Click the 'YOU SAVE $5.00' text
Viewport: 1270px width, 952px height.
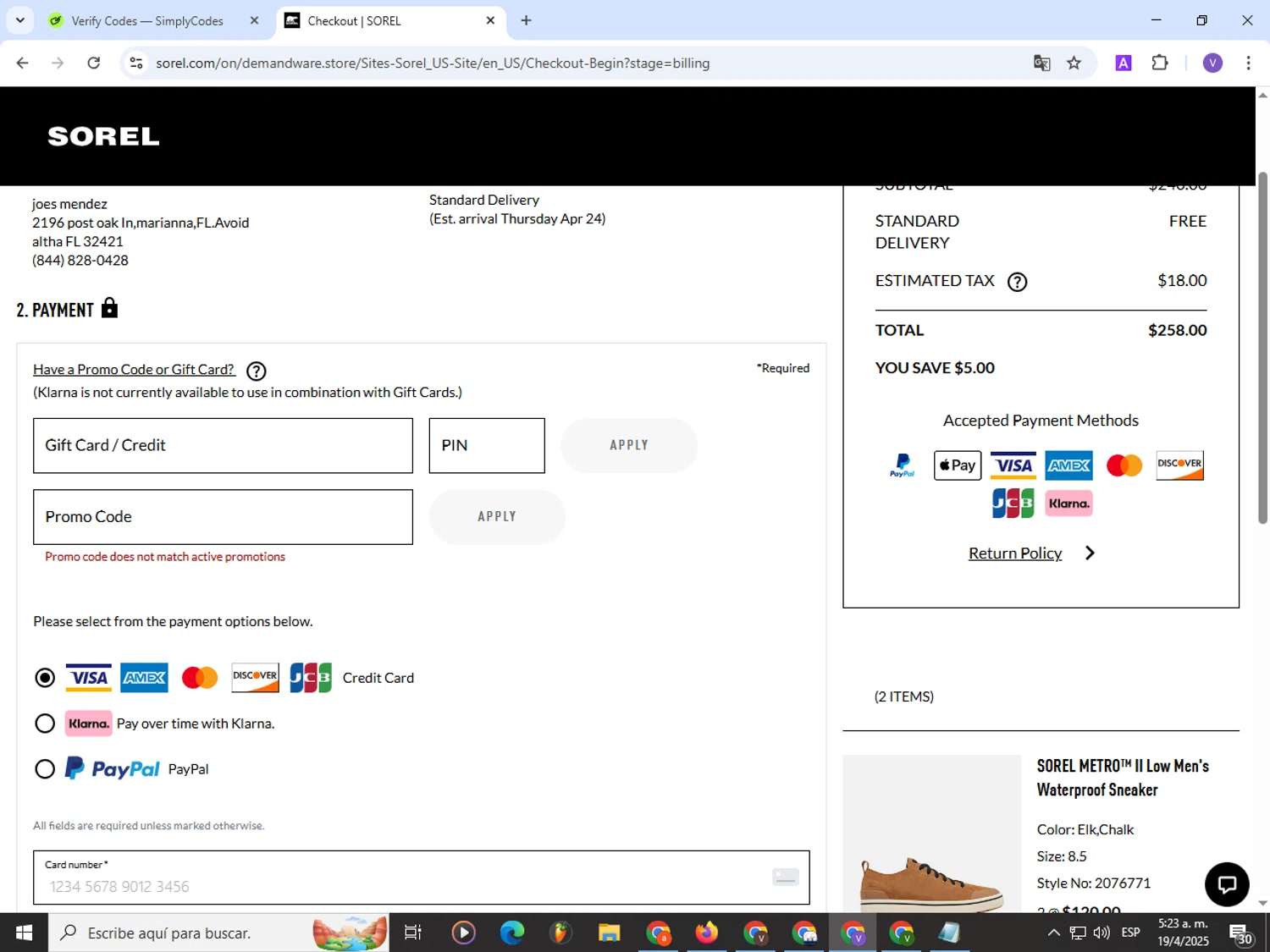click(x=935, y=368)
